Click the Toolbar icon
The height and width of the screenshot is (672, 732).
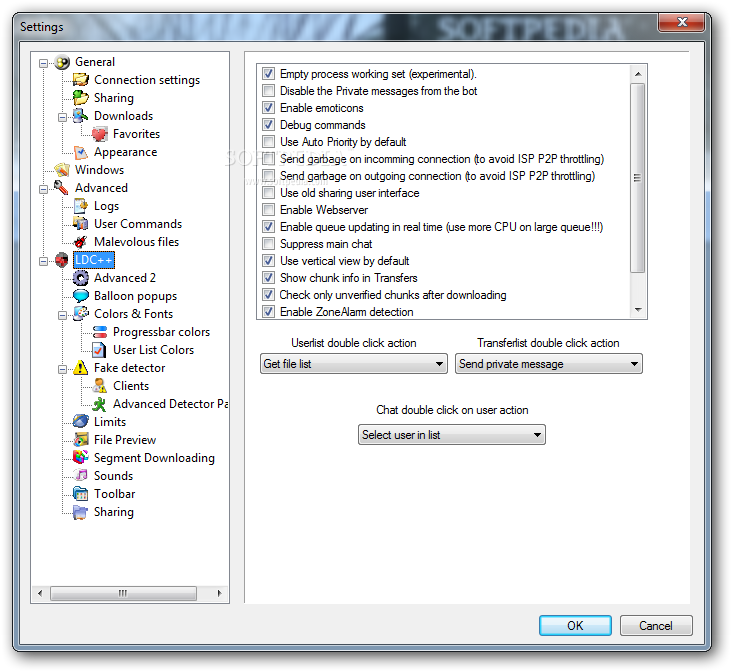pos(81,494)
